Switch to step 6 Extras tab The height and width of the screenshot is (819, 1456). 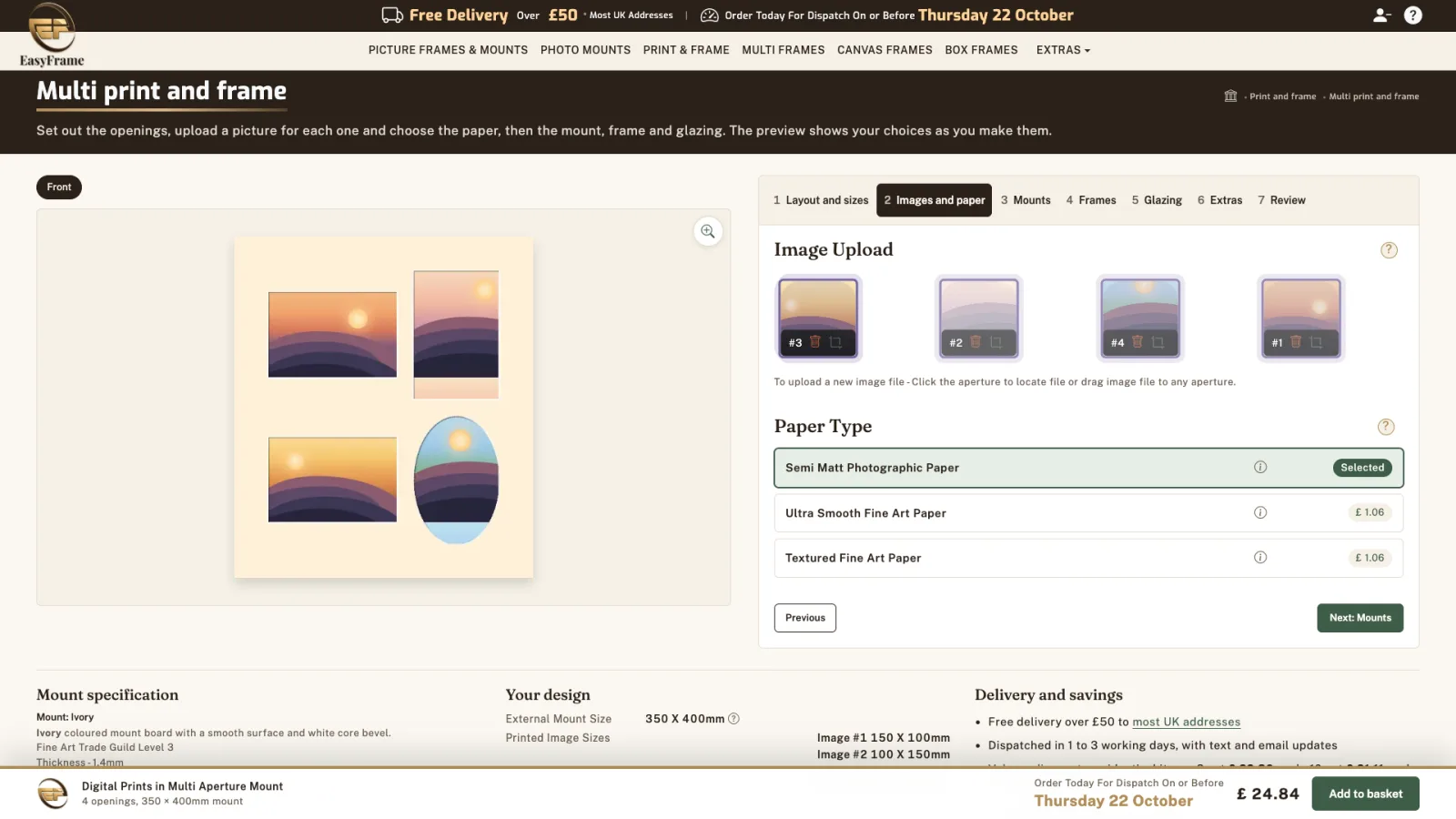(x=1219, y=200)
